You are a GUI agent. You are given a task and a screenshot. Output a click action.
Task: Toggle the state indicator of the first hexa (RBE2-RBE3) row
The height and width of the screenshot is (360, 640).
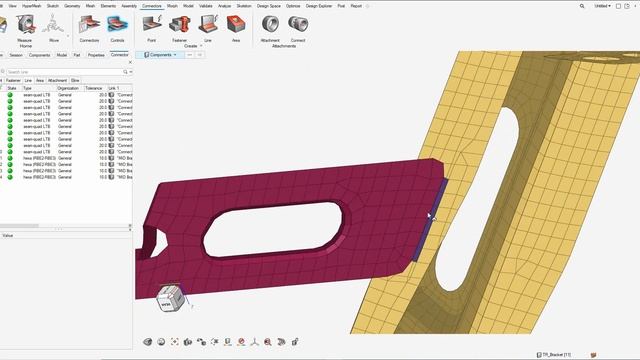10,158
